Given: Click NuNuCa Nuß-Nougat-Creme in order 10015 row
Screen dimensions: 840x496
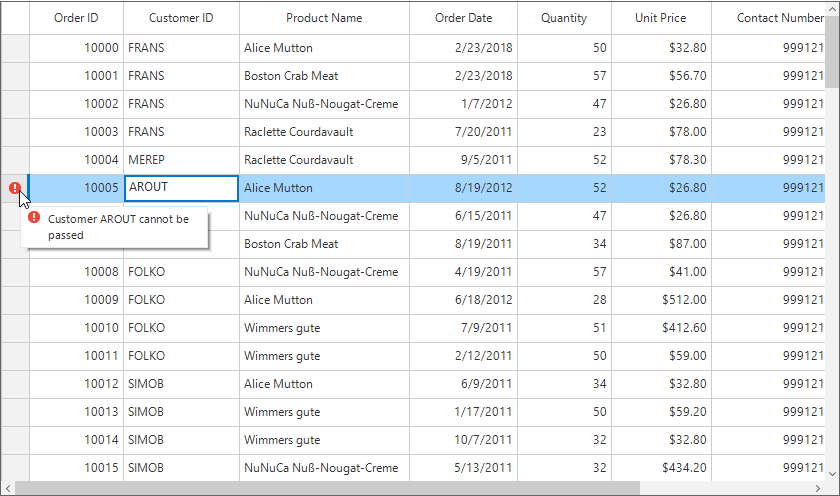Looking at the screenshot, I should click(325, 468).
